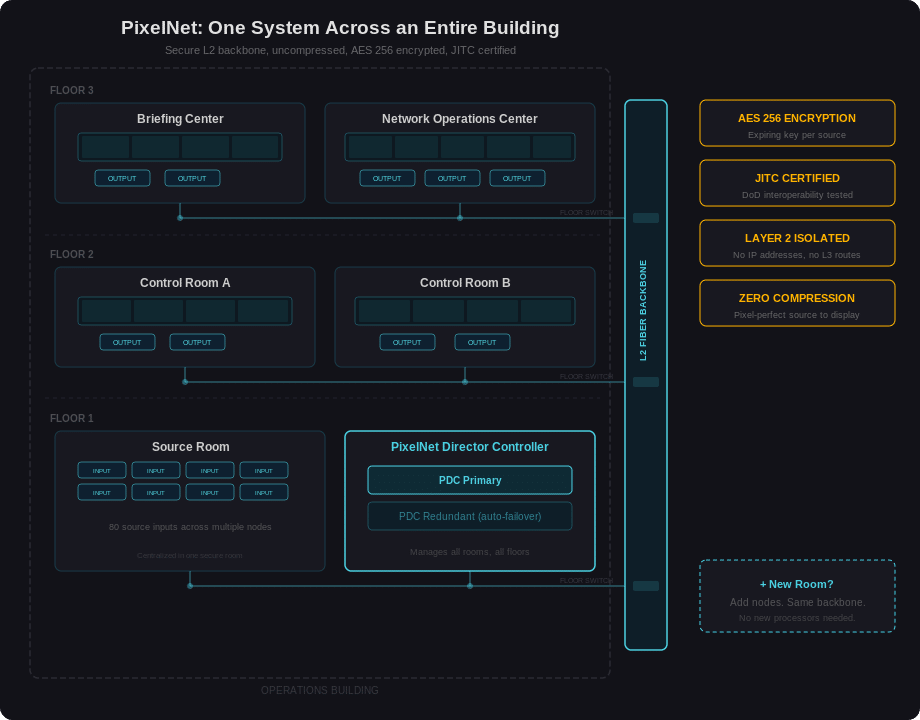
Task: Click the right OUTPUT node in Control Room A
Action: (x=197, y=342)
